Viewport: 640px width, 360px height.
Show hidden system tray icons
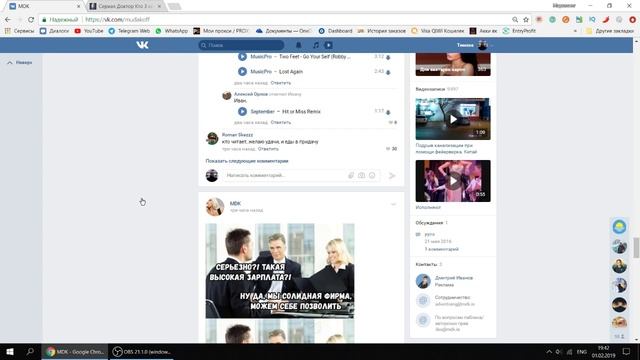click(x=549, y=352)
